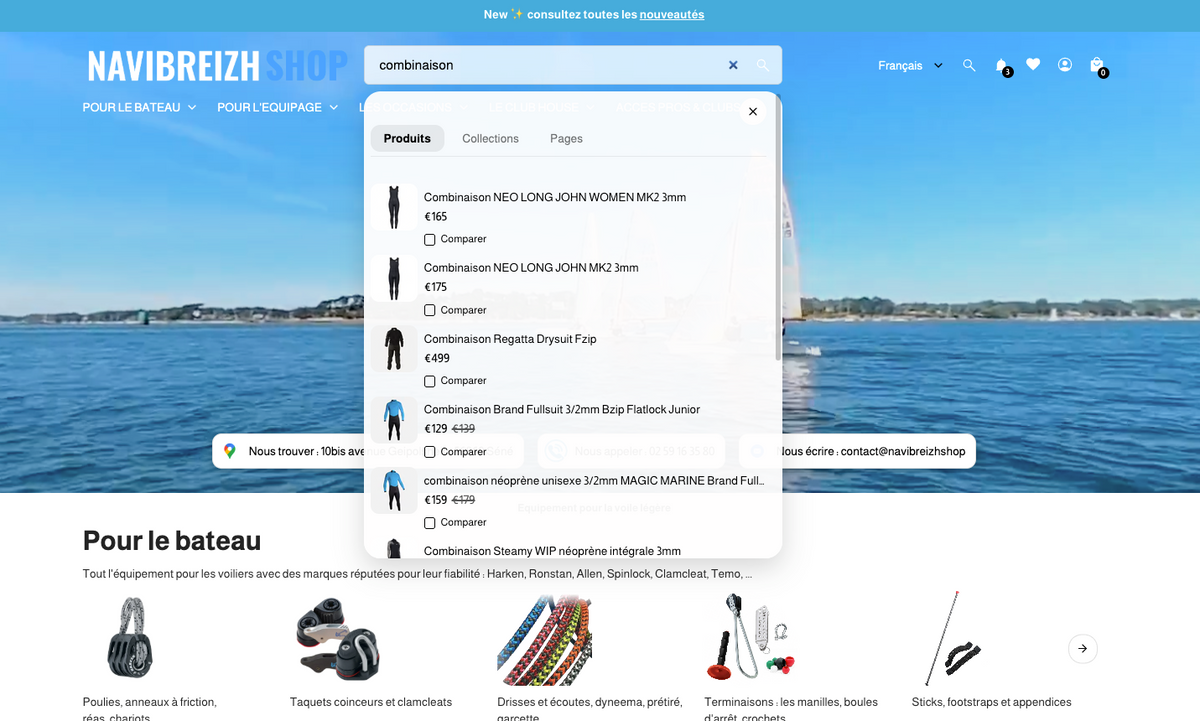The height and width of the screenshot is (721, 1200).
Task: Open Taquets coinceurs et clamcleats category image
Action: [x=336, y=638]
